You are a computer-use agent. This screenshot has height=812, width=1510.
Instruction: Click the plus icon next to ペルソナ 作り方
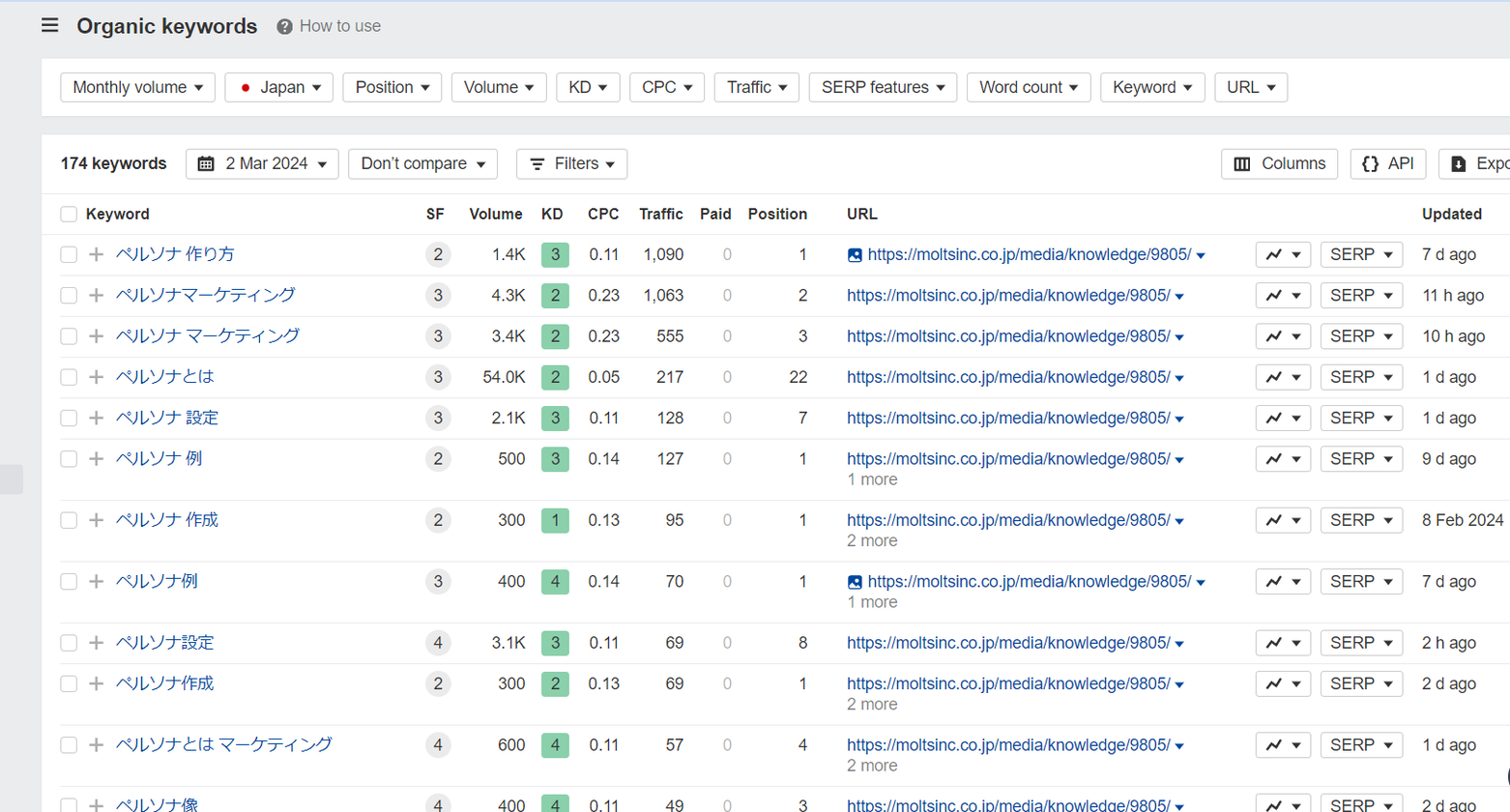(96, 254)
